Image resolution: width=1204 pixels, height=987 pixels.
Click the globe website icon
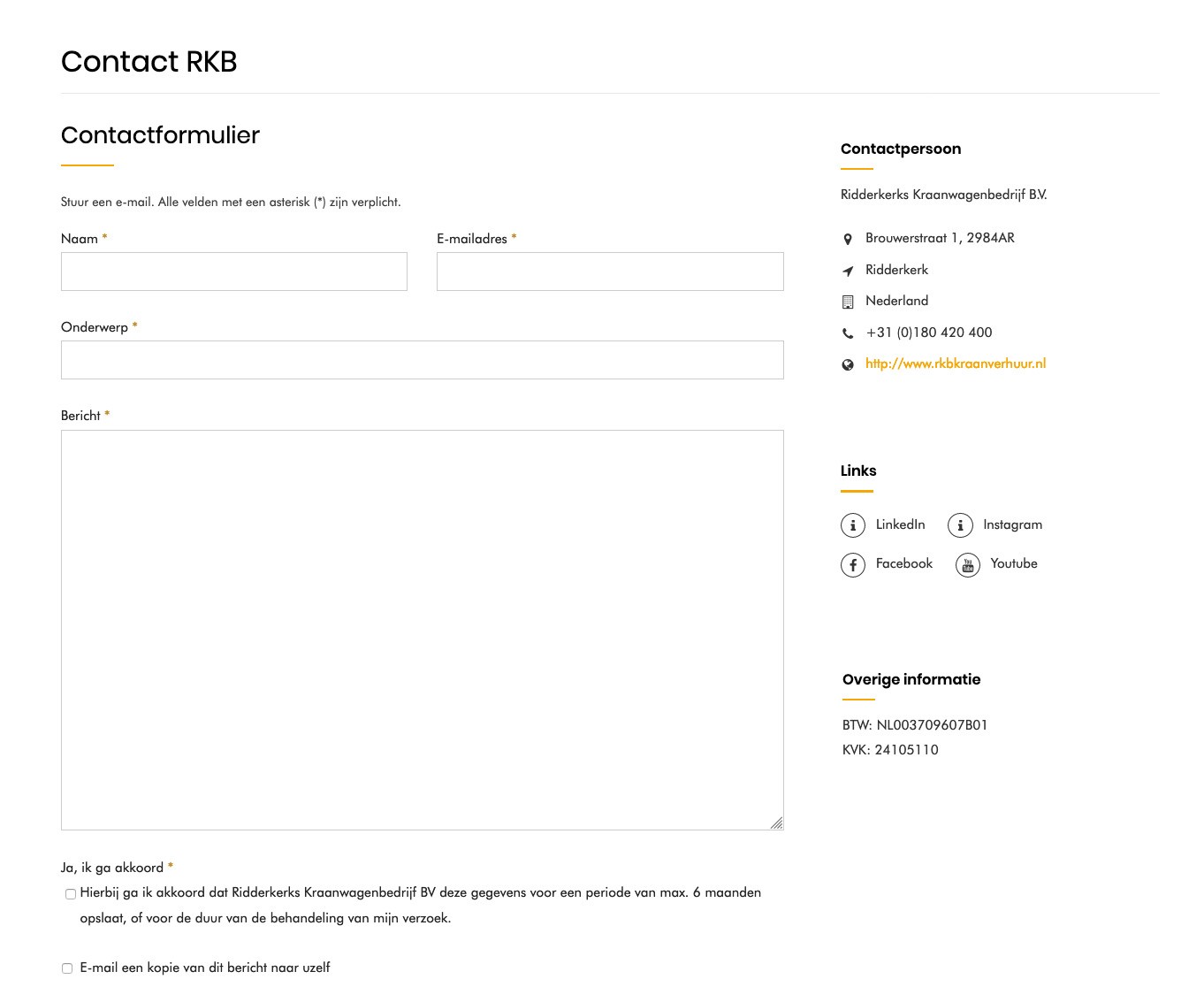pos(848,364)
